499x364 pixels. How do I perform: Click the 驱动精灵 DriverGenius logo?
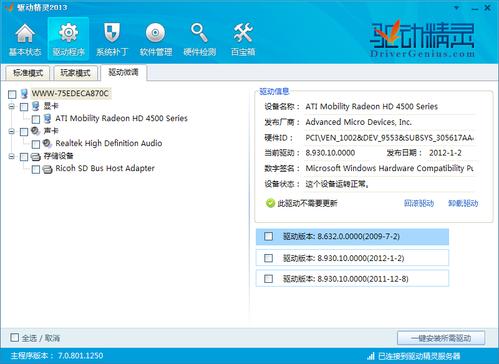pos(422,39)
